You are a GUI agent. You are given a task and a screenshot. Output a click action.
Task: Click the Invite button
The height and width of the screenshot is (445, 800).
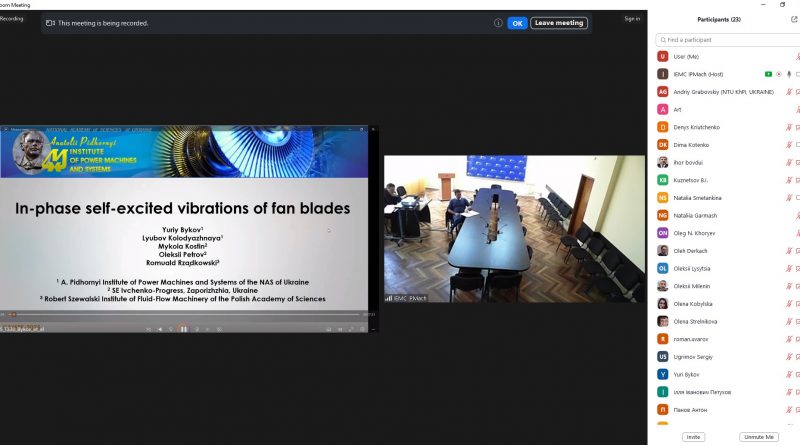pos(693,437)
